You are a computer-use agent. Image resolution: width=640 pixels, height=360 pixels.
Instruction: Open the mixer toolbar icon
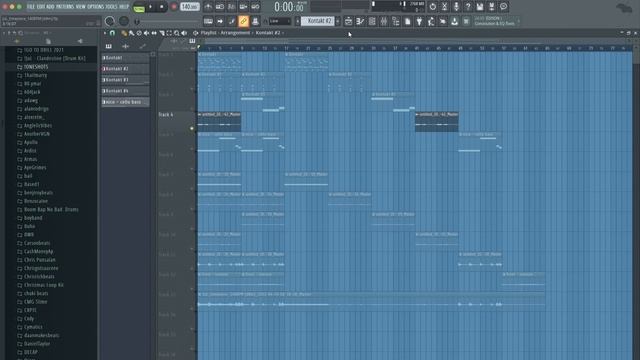tap(384, 21)
